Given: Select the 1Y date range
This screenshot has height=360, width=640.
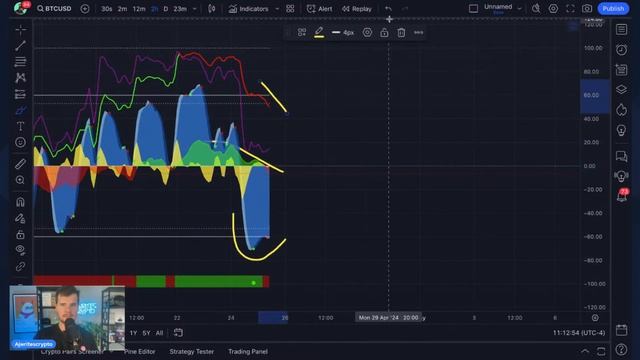Looking at the screenshot, I should point(133,333).
